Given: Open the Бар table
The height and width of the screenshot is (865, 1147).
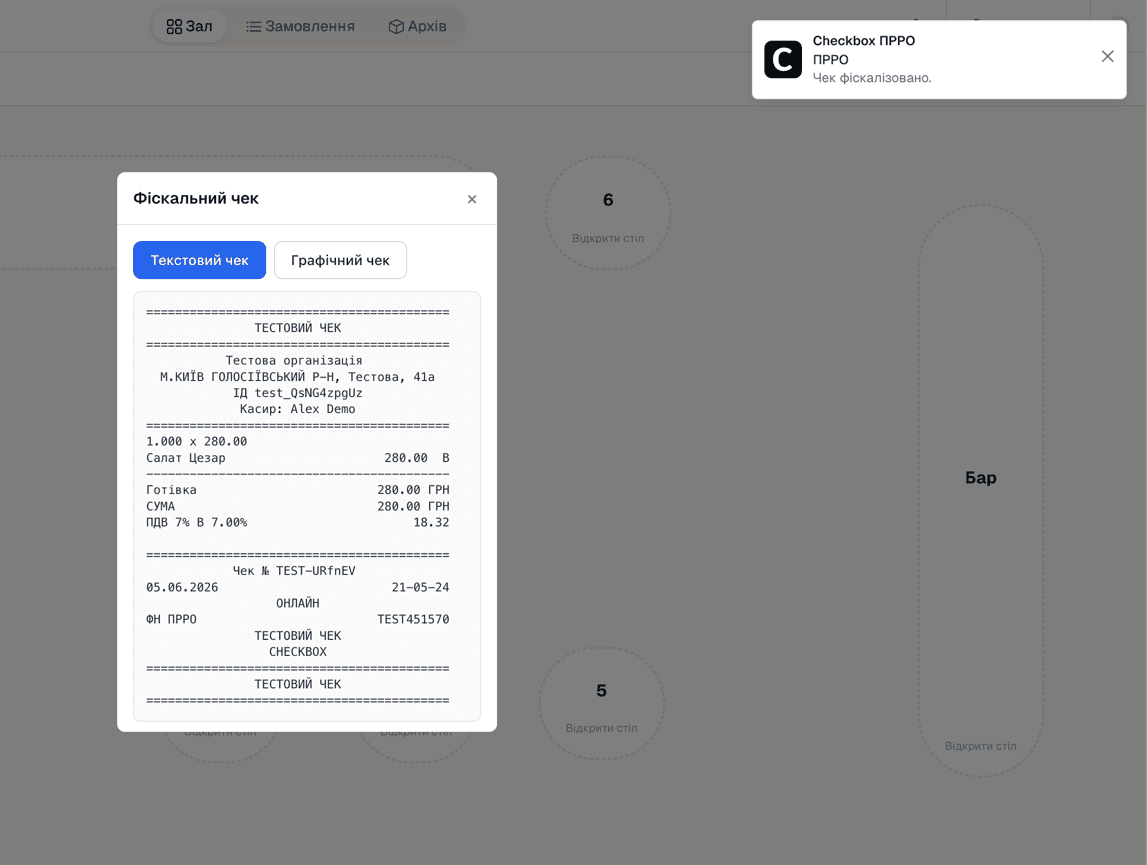Looking at the screenshot, I should (x=981, y=490).
